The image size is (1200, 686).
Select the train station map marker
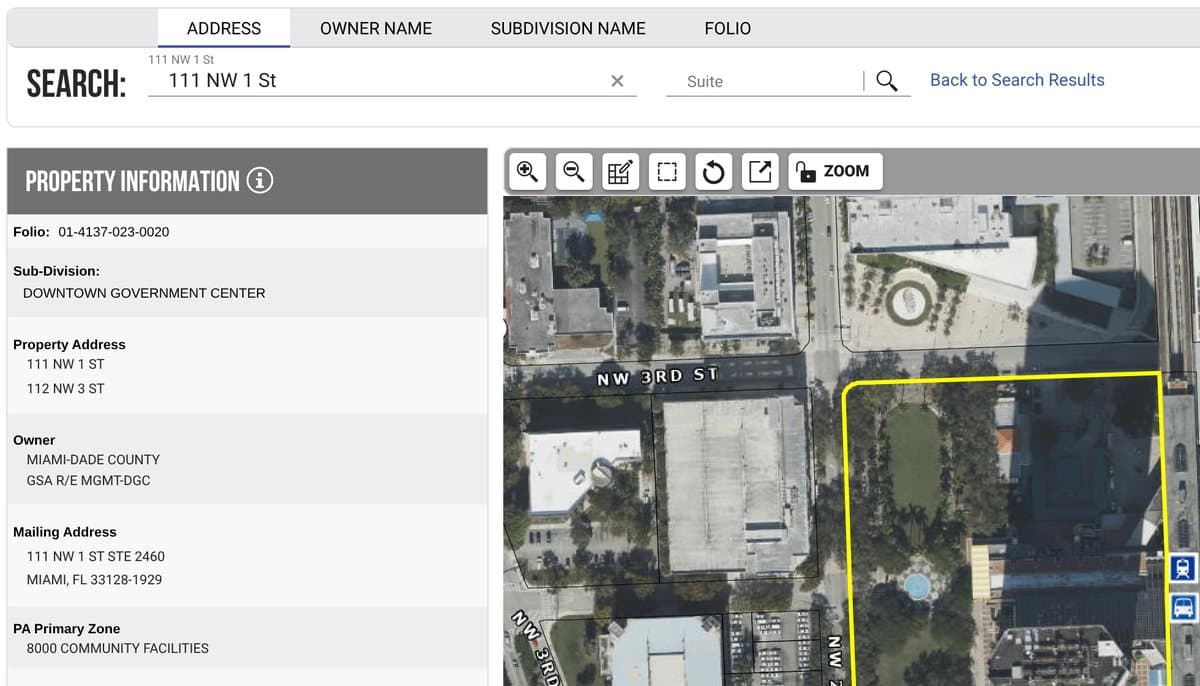point(1182,569)
